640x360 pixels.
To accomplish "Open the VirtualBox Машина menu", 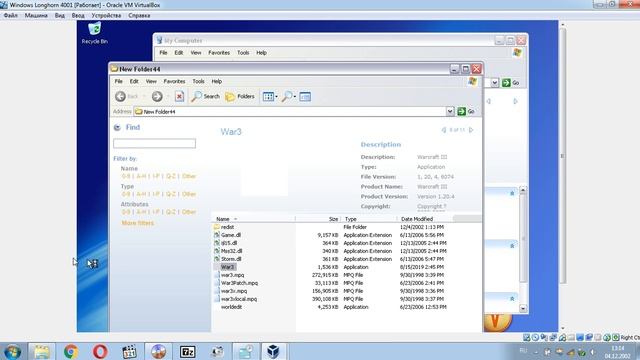I will point(36,16).
